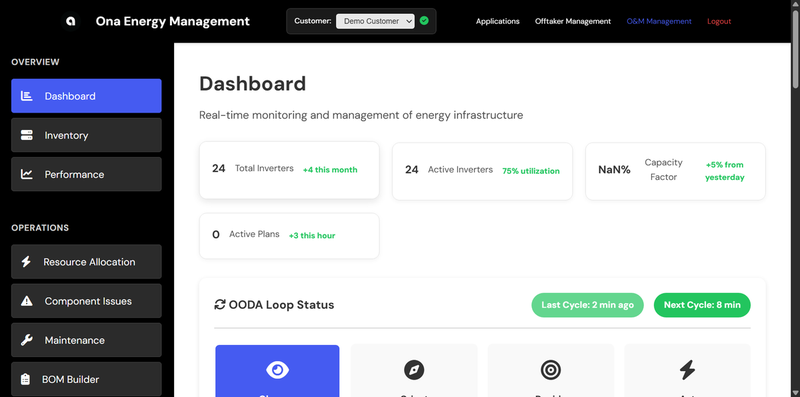The width and height of the screenshot is (800, 397).
Task: Click the '+4 this month' text
Action: pos(330,170)
